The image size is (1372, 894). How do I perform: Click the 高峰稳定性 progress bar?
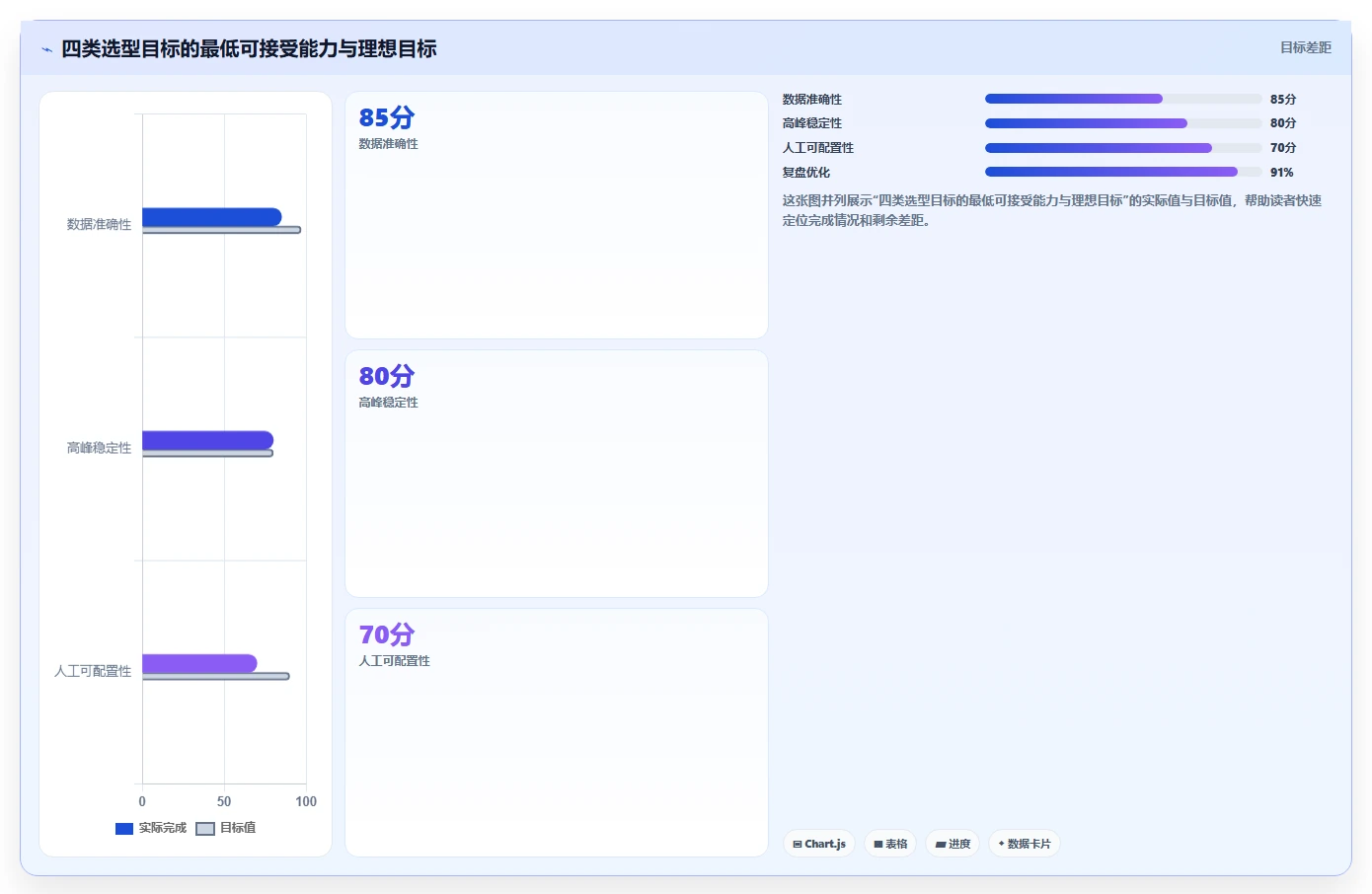1123,123
